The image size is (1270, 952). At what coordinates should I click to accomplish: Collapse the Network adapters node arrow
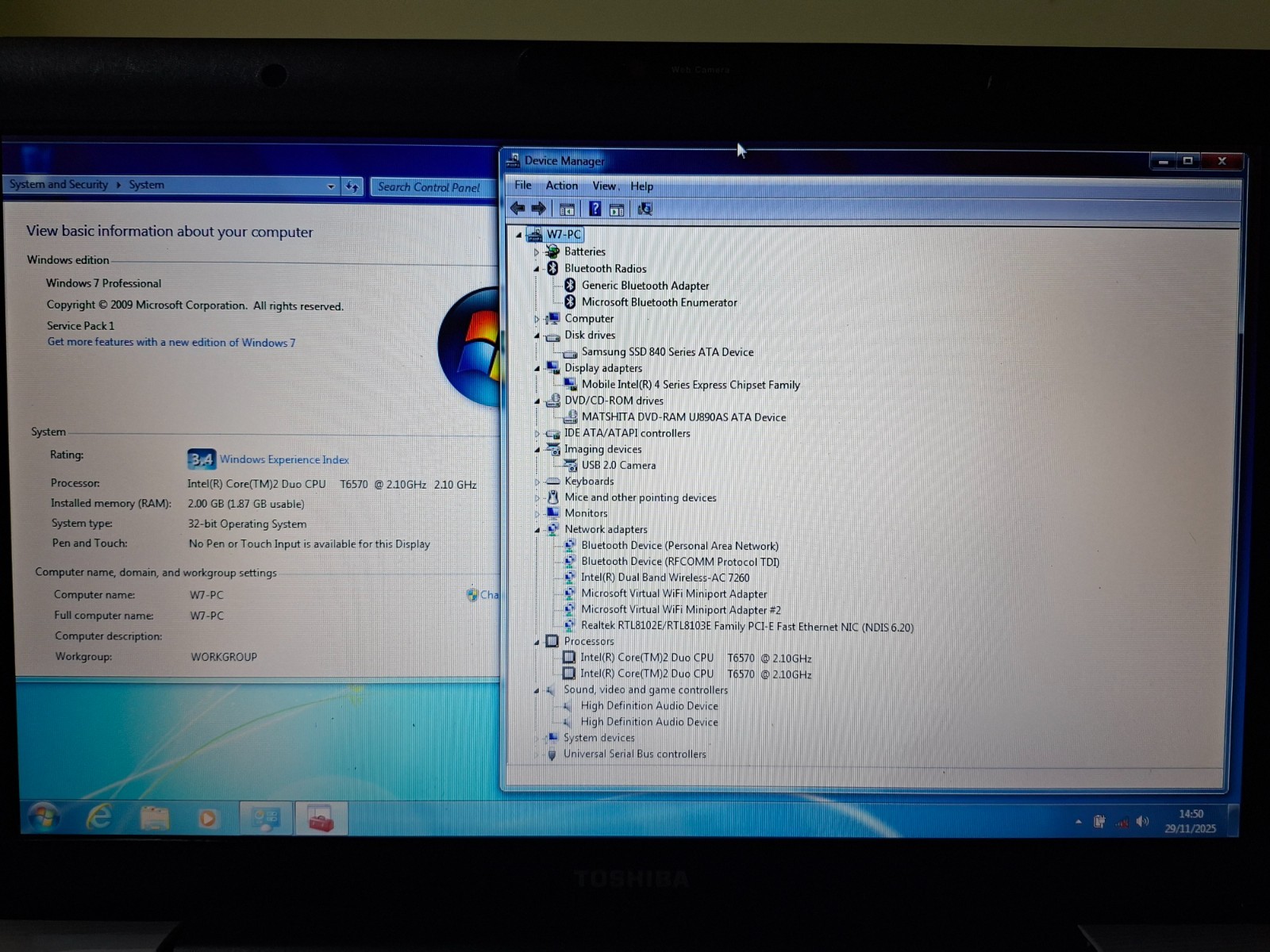(537, 530)
